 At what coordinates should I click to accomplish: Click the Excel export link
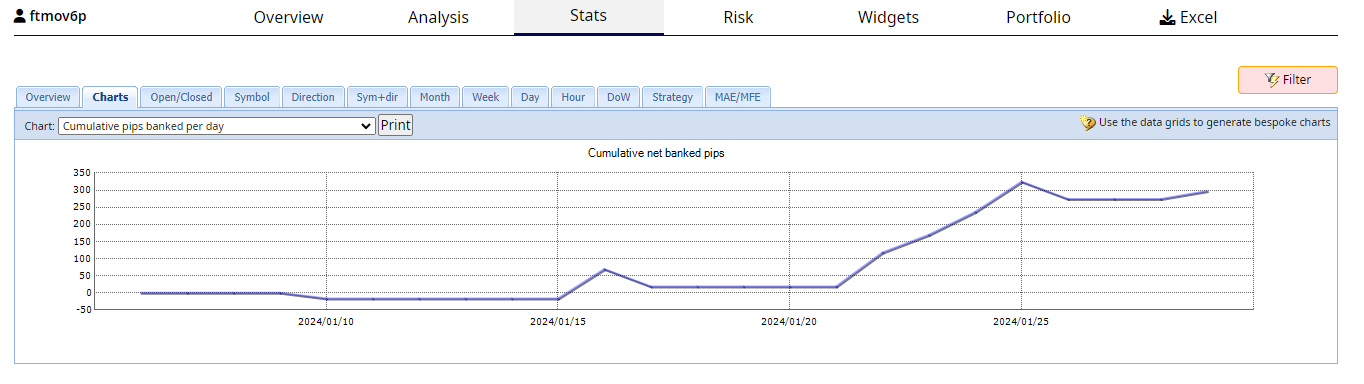coord(1188,17)
